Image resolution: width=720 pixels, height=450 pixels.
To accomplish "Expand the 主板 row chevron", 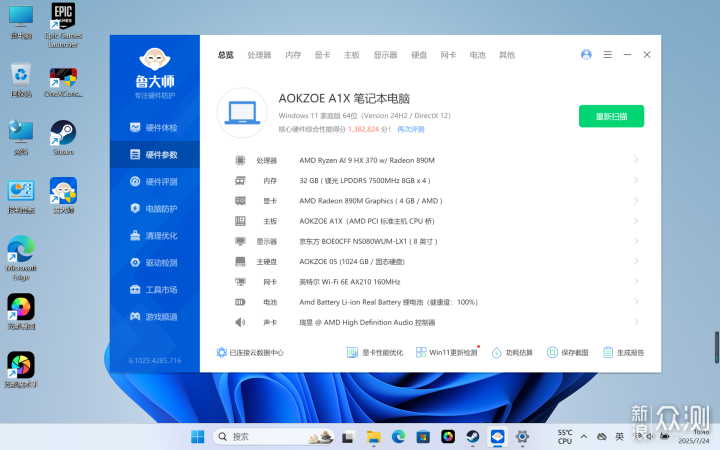I will tap(636, 220).
